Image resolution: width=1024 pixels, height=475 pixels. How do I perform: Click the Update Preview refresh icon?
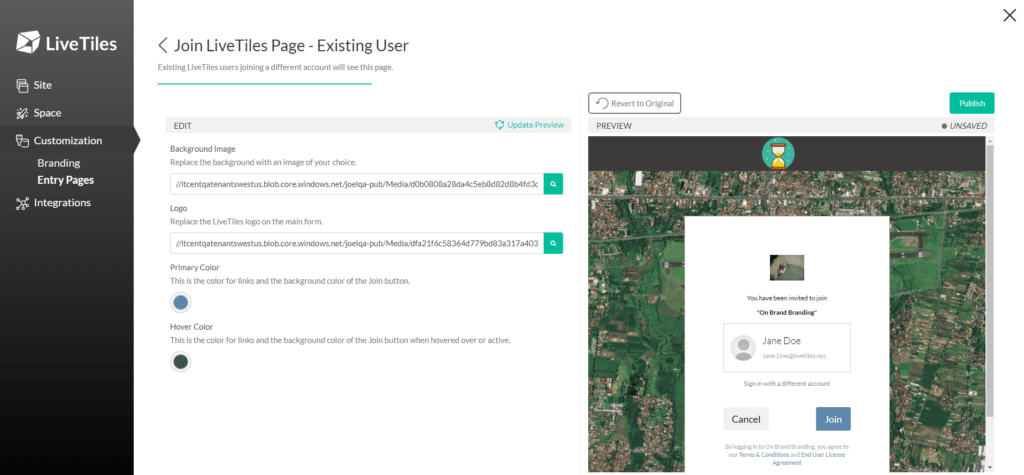click(x=500, y=125)
